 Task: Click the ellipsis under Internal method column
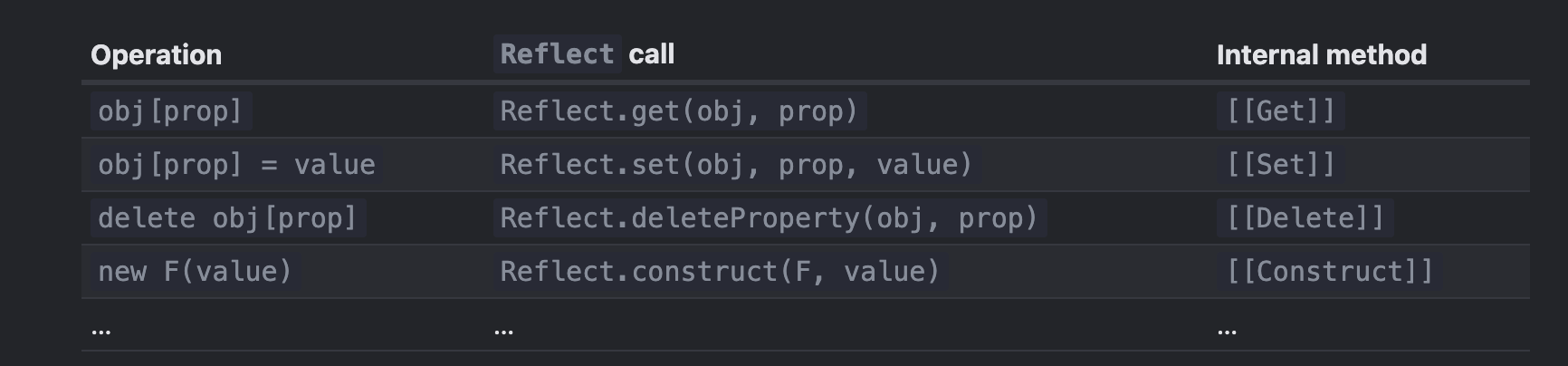1227,331
